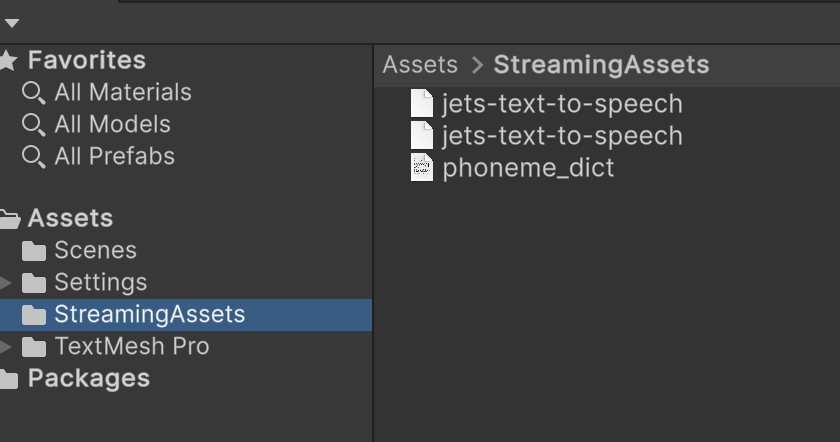Click the Settings folder icon in tree

click(34, 283)
